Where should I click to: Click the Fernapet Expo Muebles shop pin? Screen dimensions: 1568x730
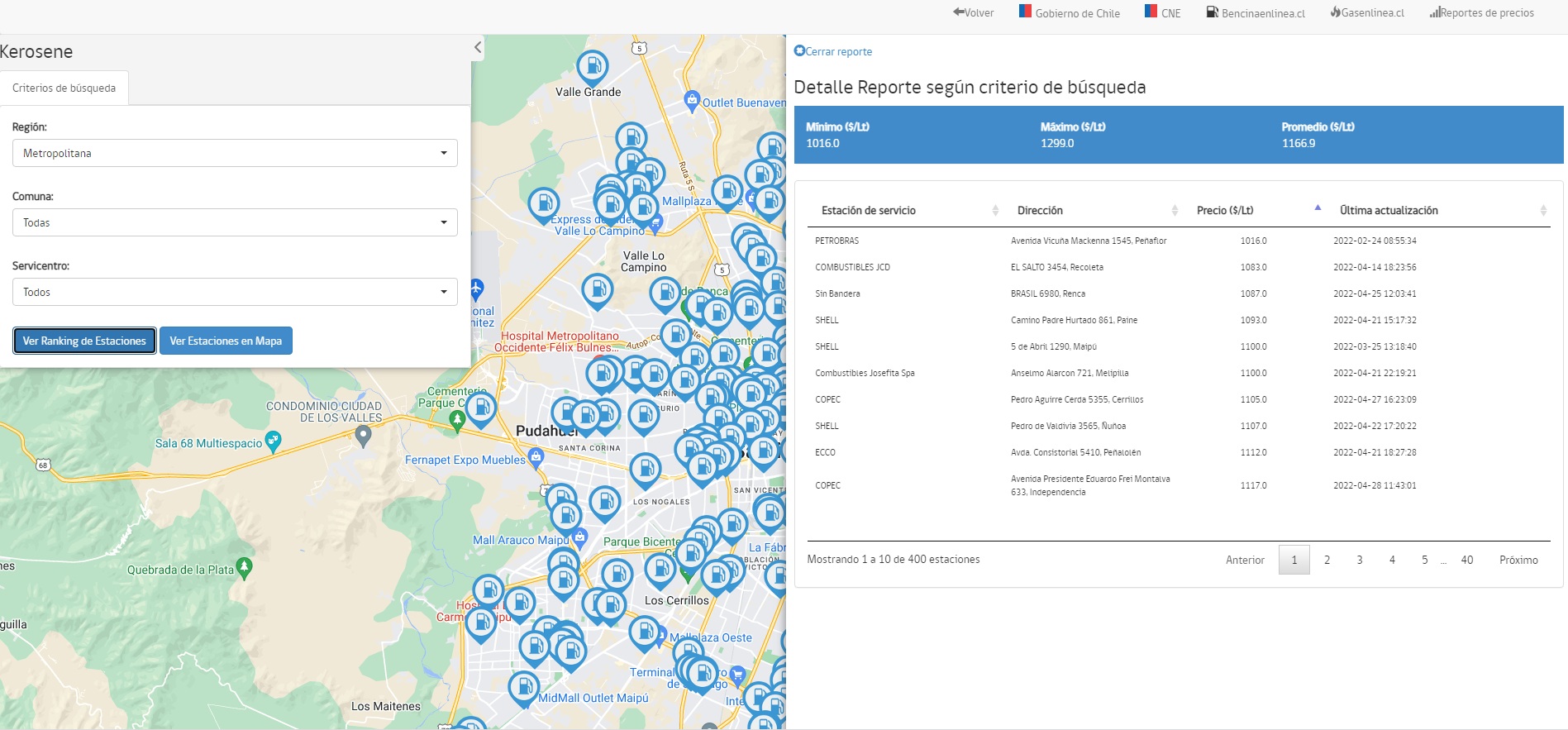(536, 457)
